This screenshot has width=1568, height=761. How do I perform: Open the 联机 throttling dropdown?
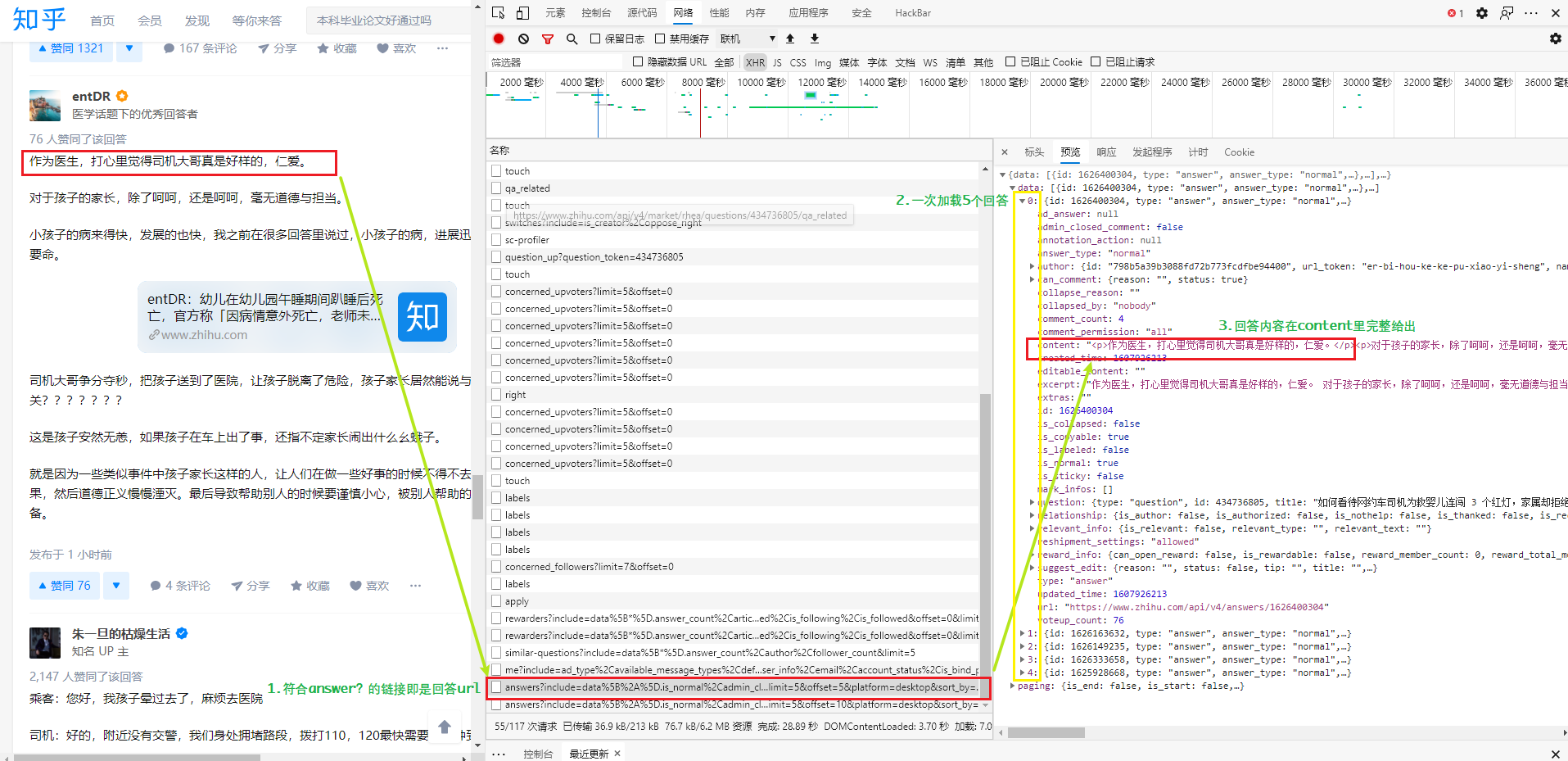click(x=748, y=39)
